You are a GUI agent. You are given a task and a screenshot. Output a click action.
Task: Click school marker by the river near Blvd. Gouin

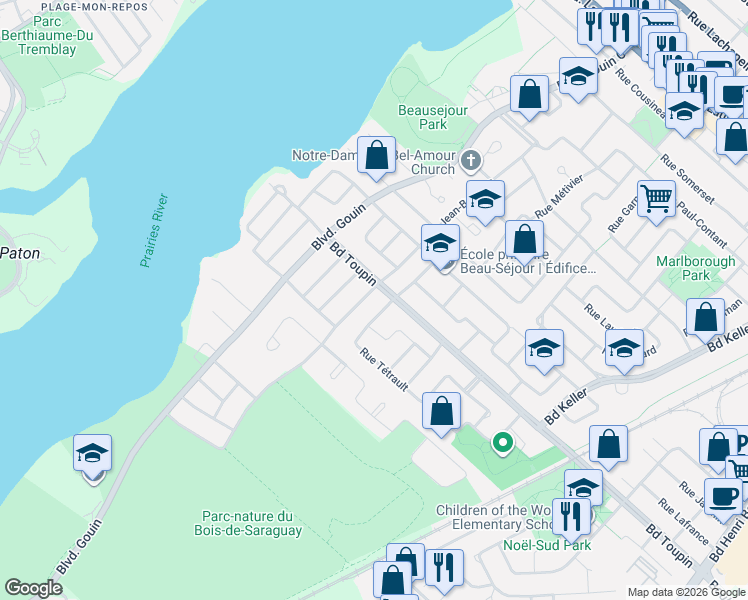coord(93,454)
